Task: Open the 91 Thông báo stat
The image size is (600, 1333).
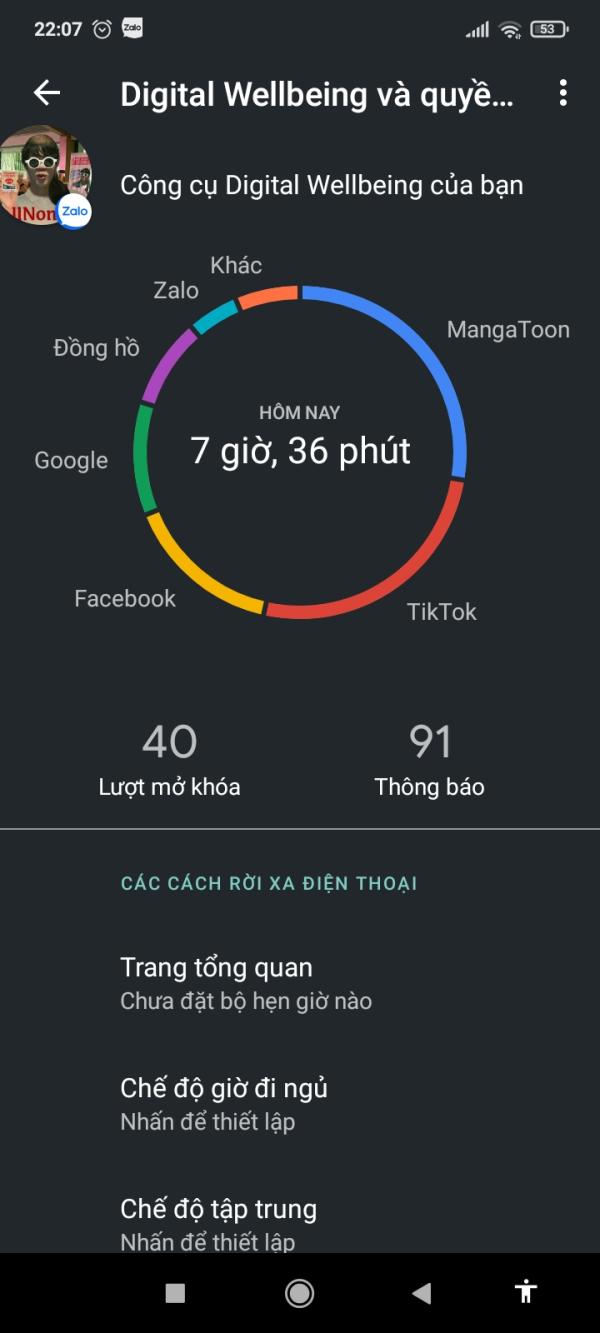Action: click(430, 760)
